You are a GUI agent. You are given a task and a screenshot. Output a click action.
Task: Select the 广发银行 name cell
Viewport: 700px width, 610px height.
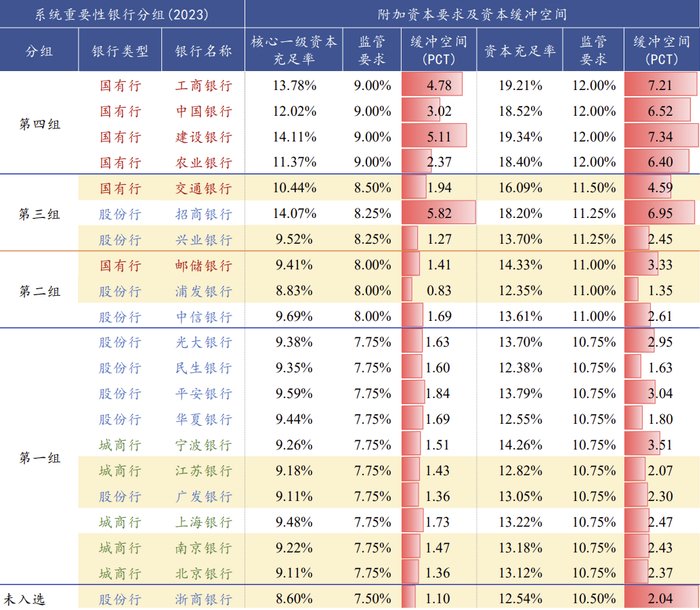tap(204, 496)
